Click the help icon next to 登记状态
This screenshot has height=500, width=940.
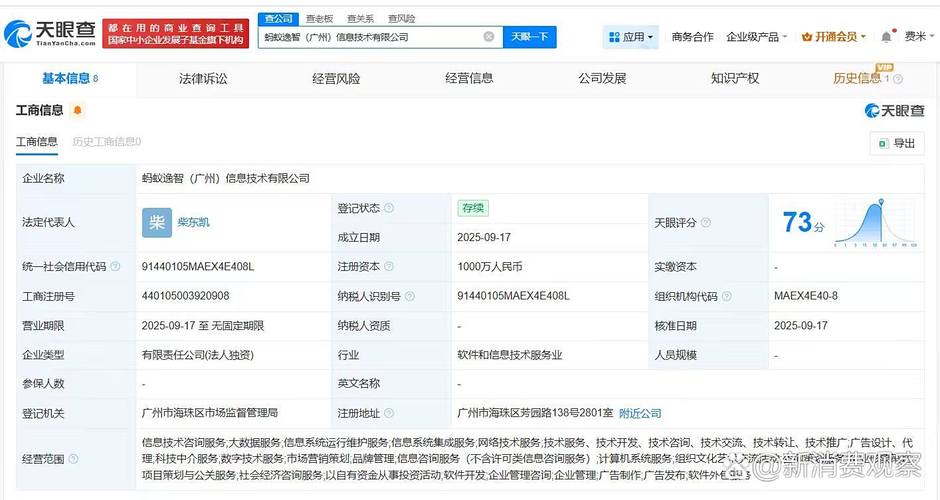(388, 208)
